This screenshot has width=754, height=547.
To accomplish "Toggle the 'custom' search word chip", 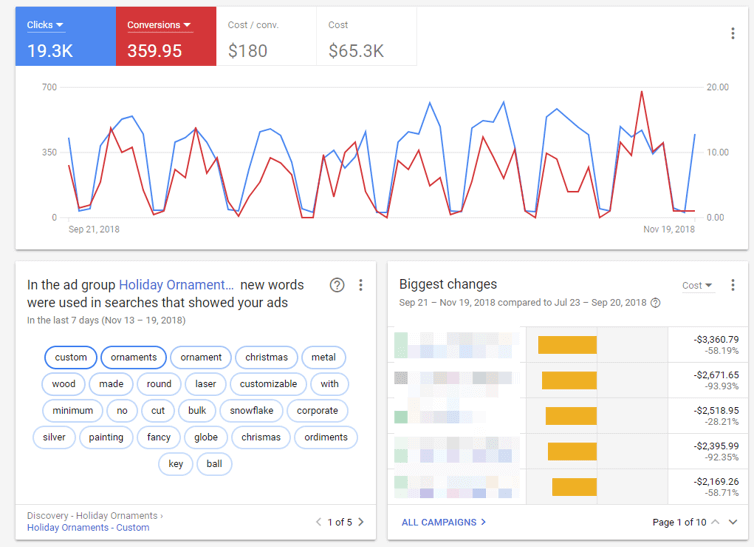I will 71,357.
